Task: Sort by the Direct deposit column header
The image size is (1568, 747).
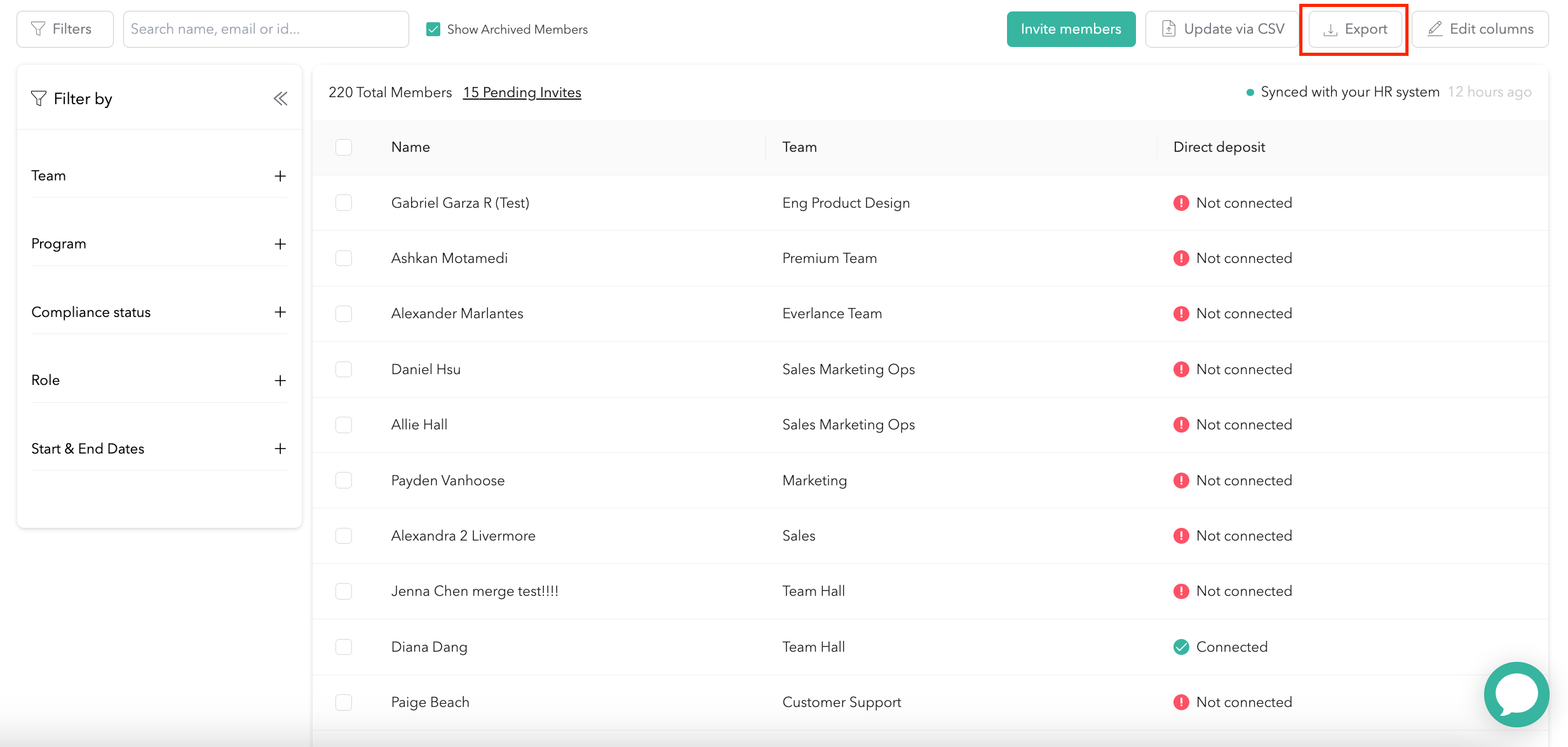Action: [1219, 147]
